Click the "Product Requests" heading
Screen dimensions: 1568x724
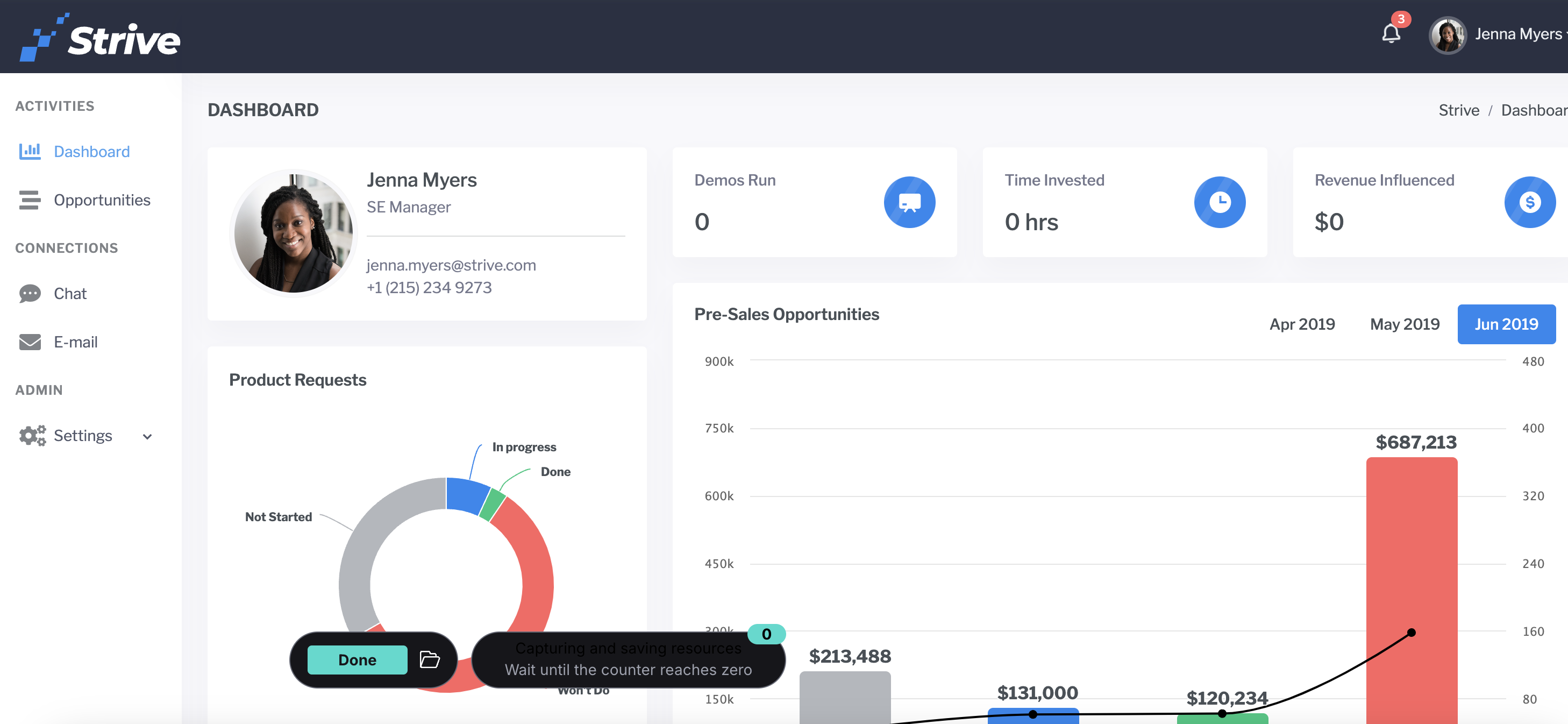tap(298, 380)
